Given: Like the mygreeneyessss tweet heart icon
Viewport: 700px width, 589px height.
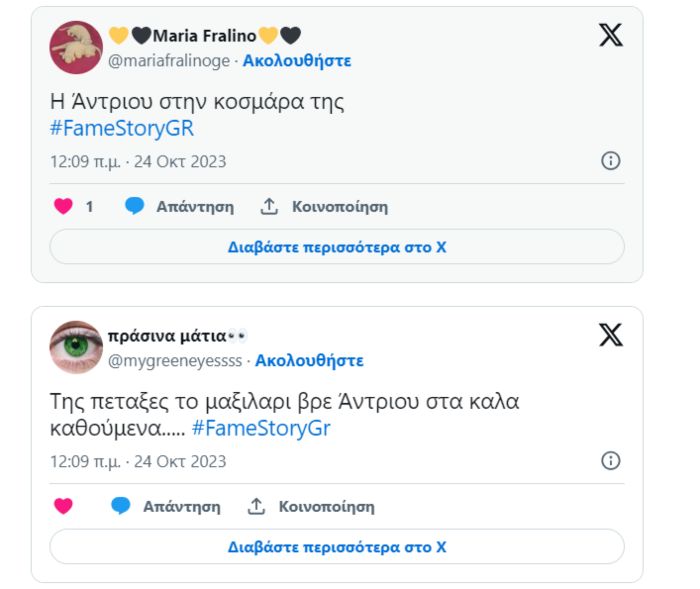Looking at the screenshot, I should tap(63, 506).
